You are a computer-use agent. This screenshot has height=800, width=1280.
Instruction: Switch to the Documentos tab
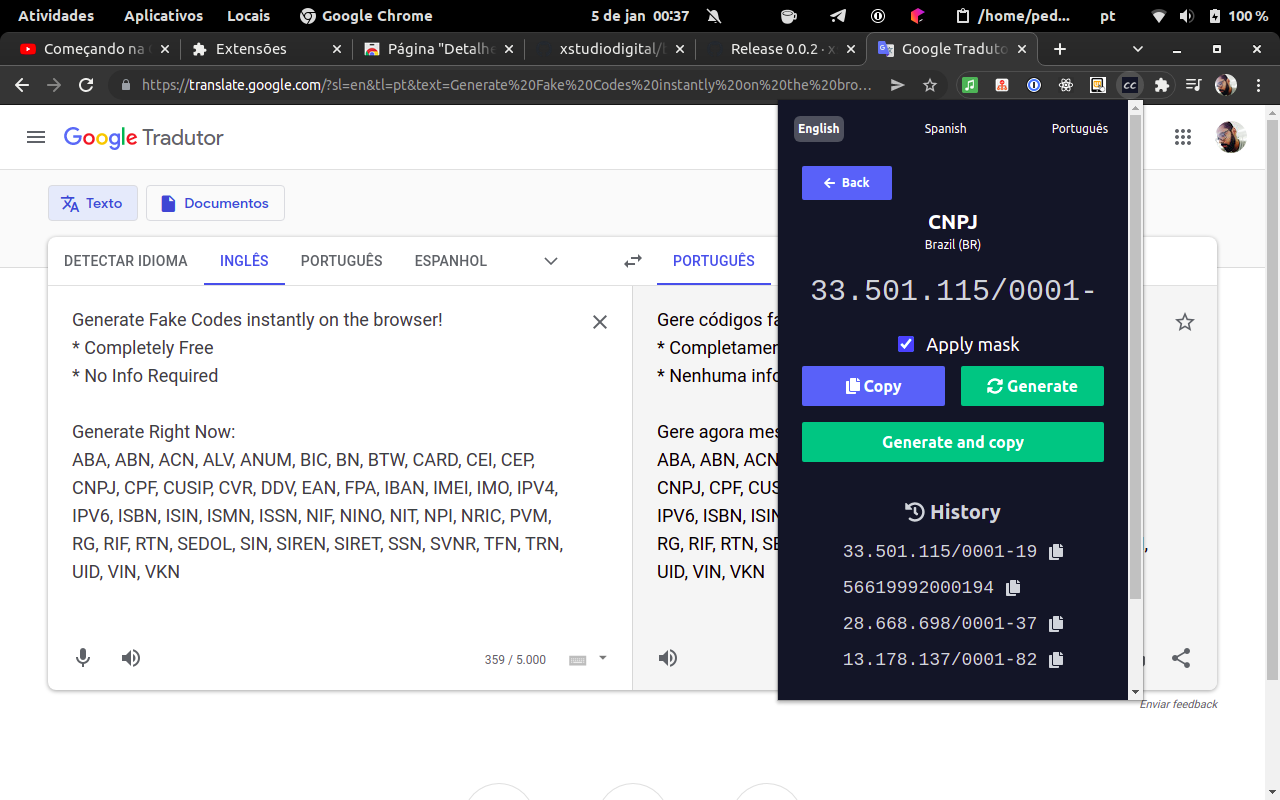(215, 203)
